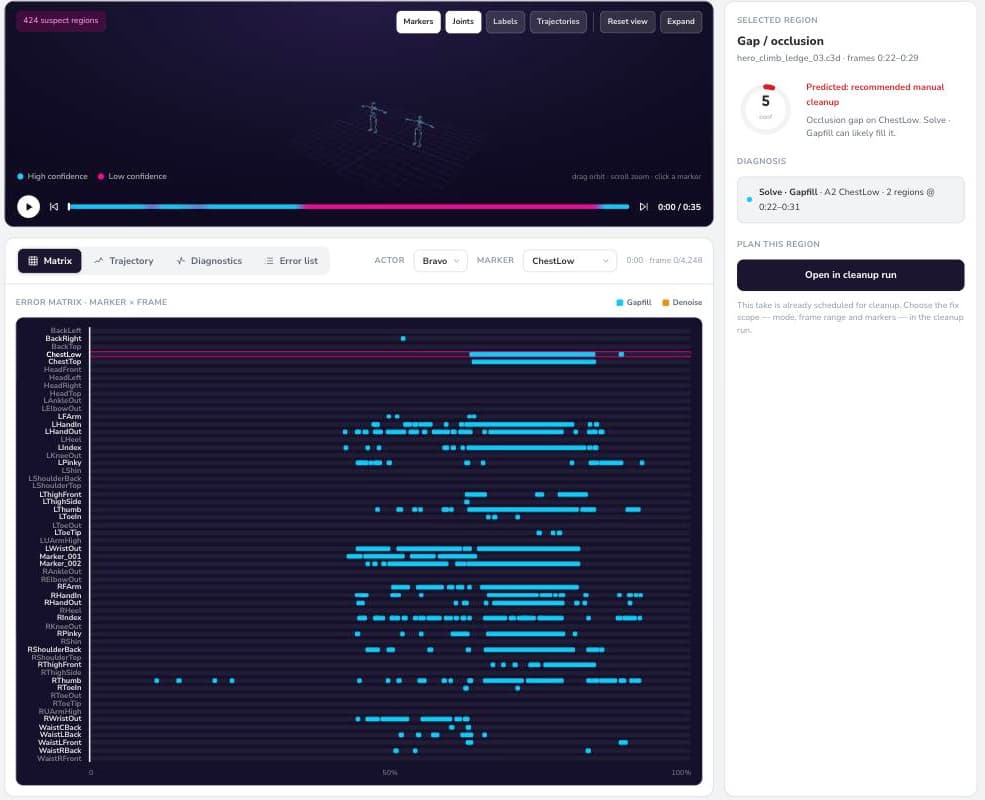This screenshot has width=985, height=800.
Task: Select the WaistLBack row label
Action: [x=60, y=735]
